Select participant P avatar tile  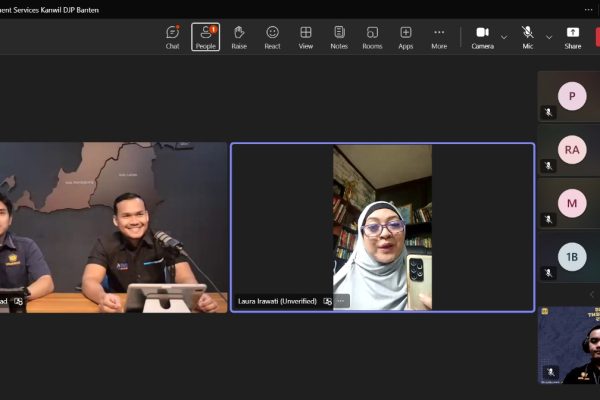click(572, 96)
